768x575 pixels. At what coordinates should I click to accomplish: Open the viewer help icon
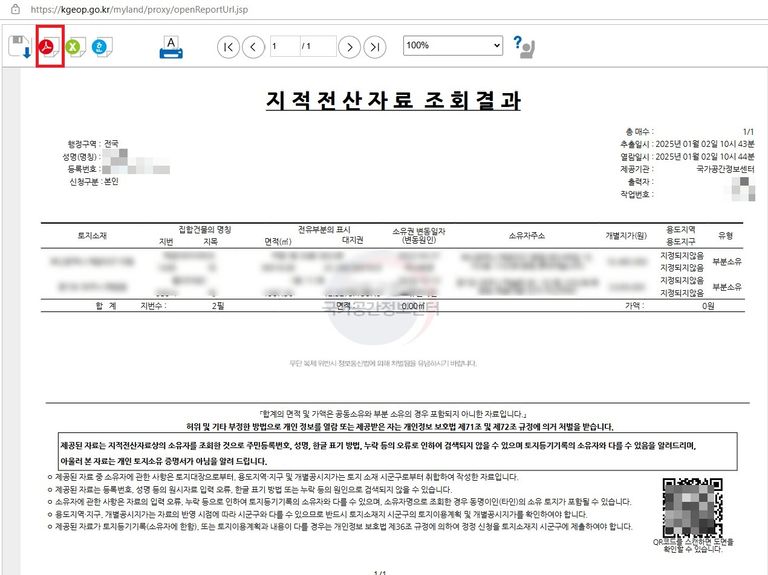tap(523, 46)
